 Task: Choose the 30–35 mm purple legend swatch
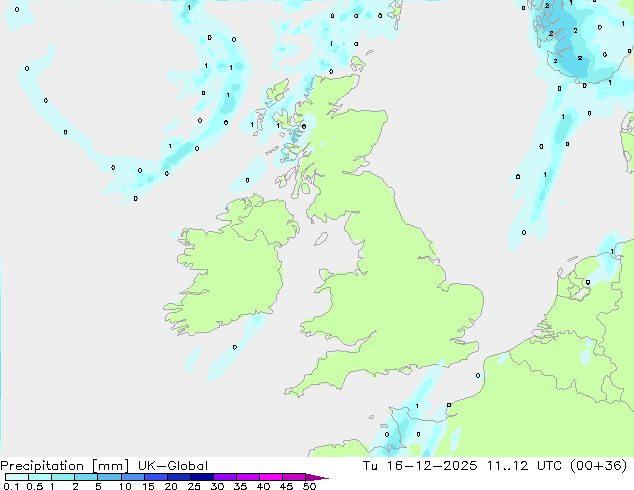point(225,477)
